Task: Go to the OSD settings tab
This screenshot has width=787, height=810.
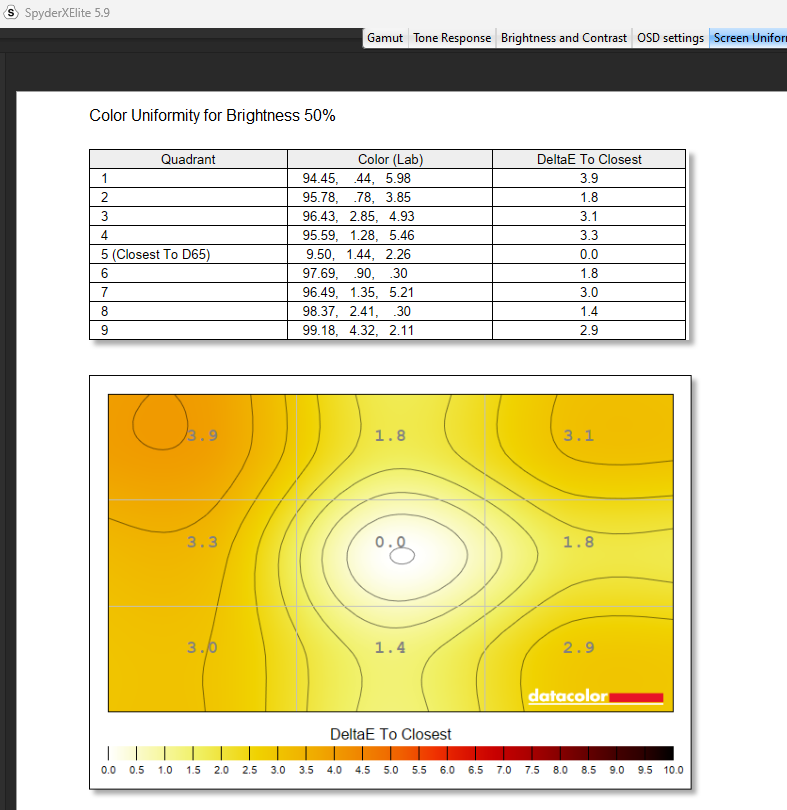Action: (670, 38)
